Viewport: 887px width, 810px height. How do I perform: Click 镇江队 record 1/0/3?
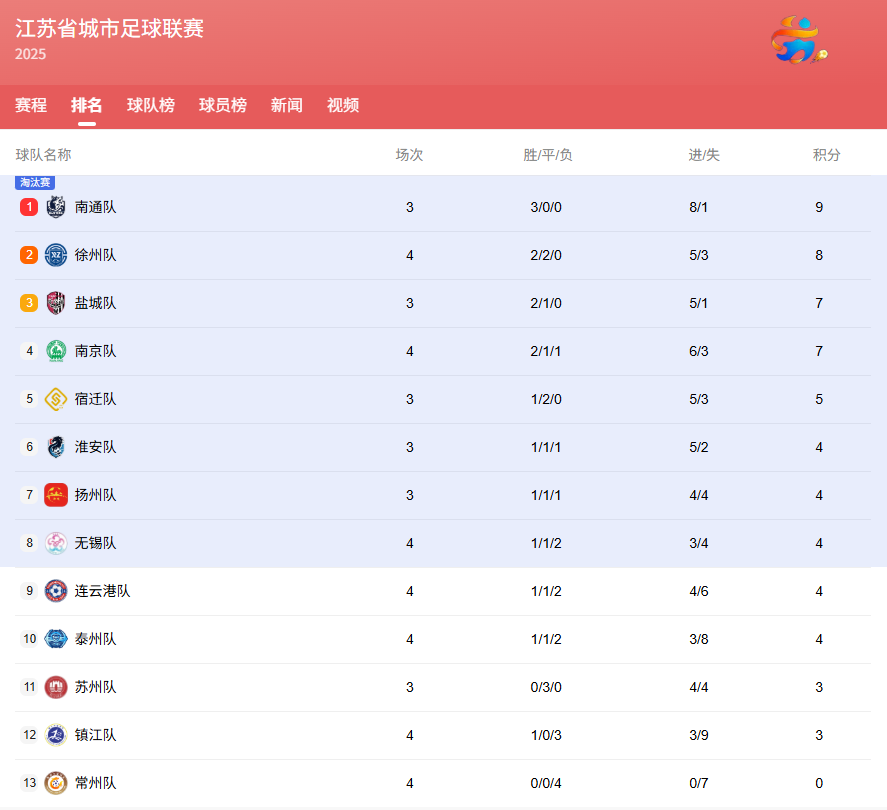point(546,735)
